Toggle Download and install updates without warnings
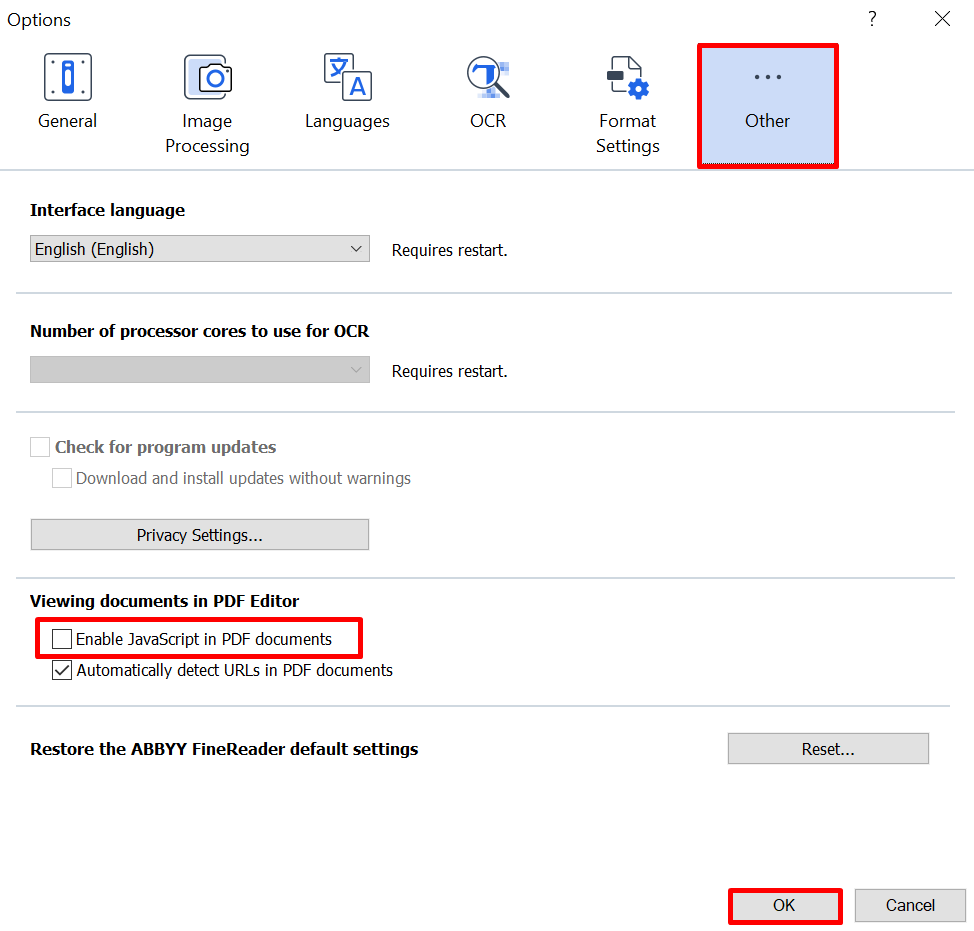 click(62, 478)
